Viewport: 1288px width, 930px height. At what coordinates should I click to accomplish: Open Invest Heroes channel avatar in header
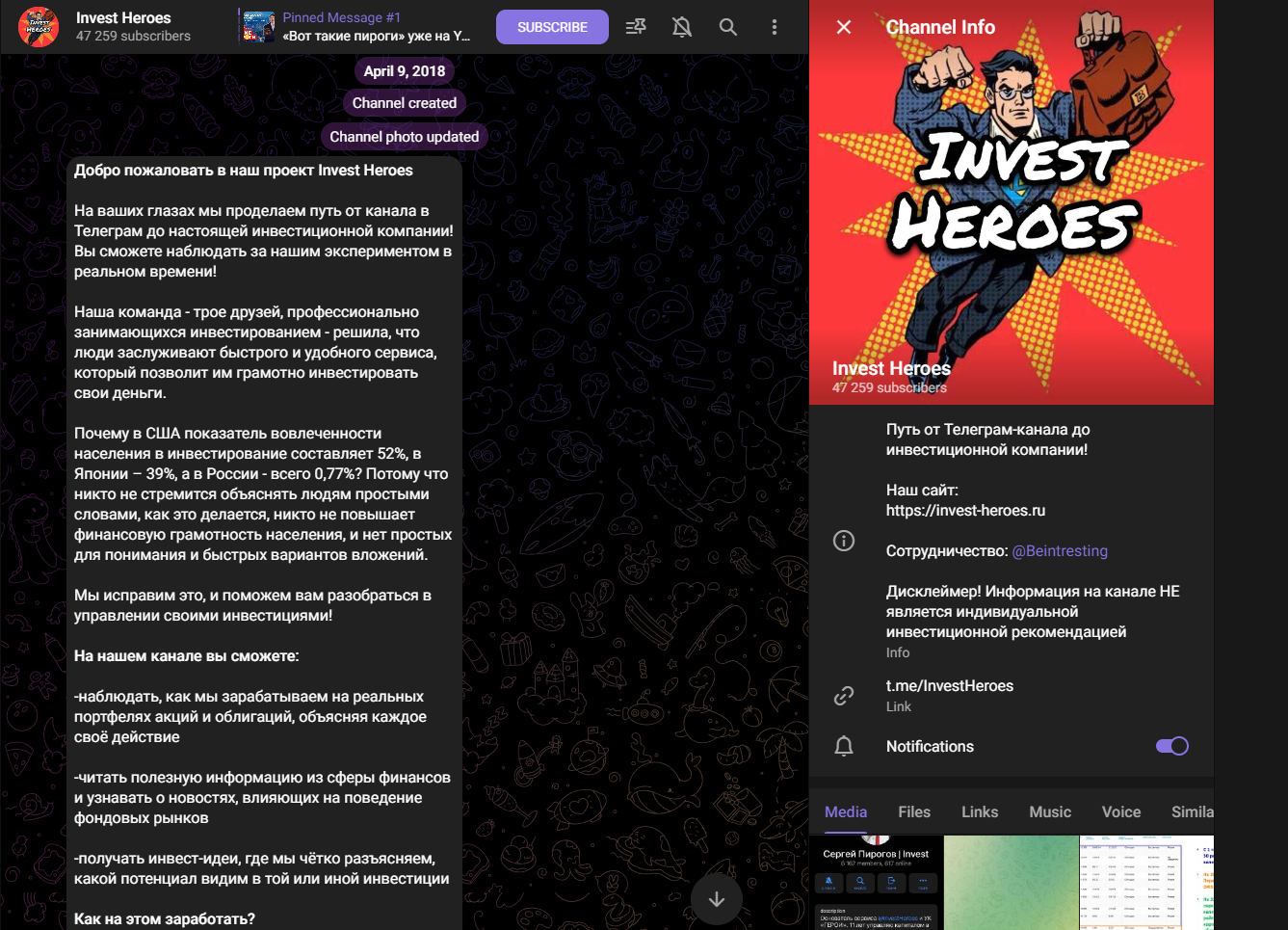pos(39,27)
